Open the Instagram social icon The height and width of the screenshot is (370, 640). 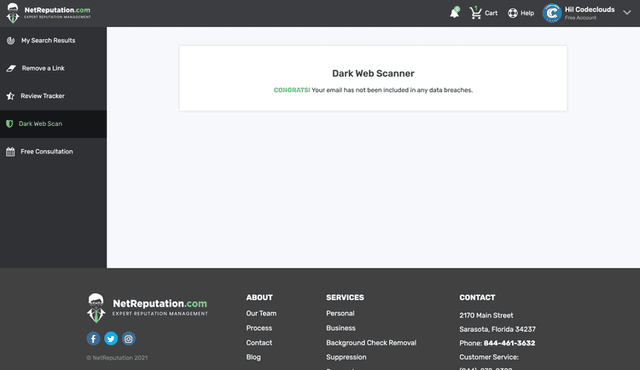pyautogui.click(x=129, y=338)
